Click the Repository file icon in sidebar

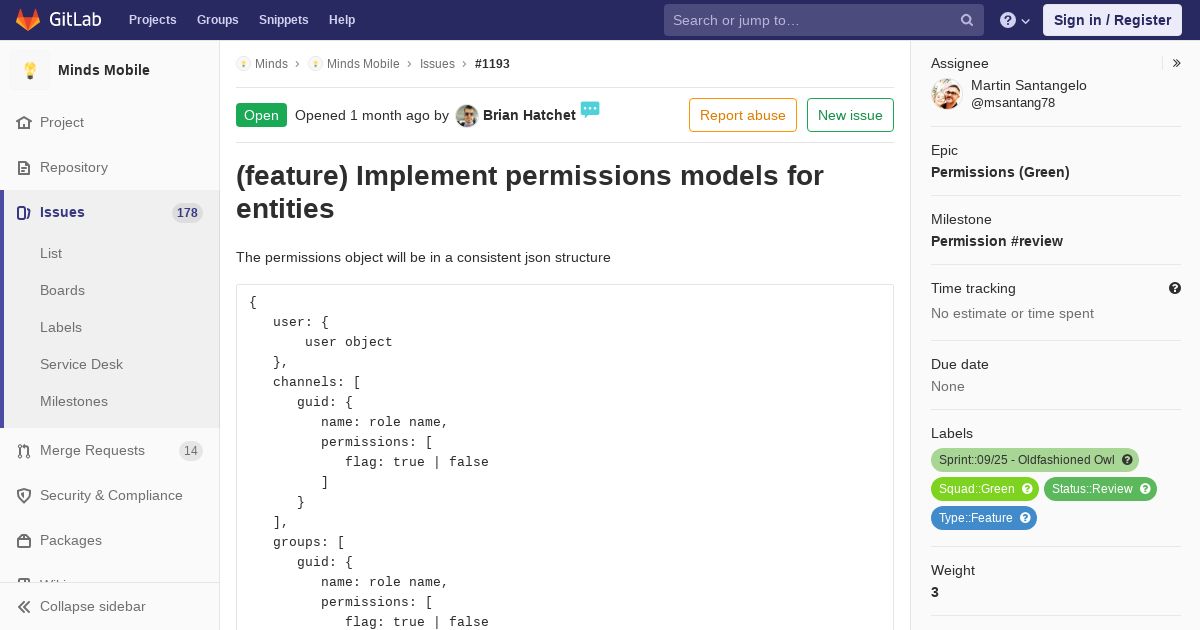pos(24,167)
